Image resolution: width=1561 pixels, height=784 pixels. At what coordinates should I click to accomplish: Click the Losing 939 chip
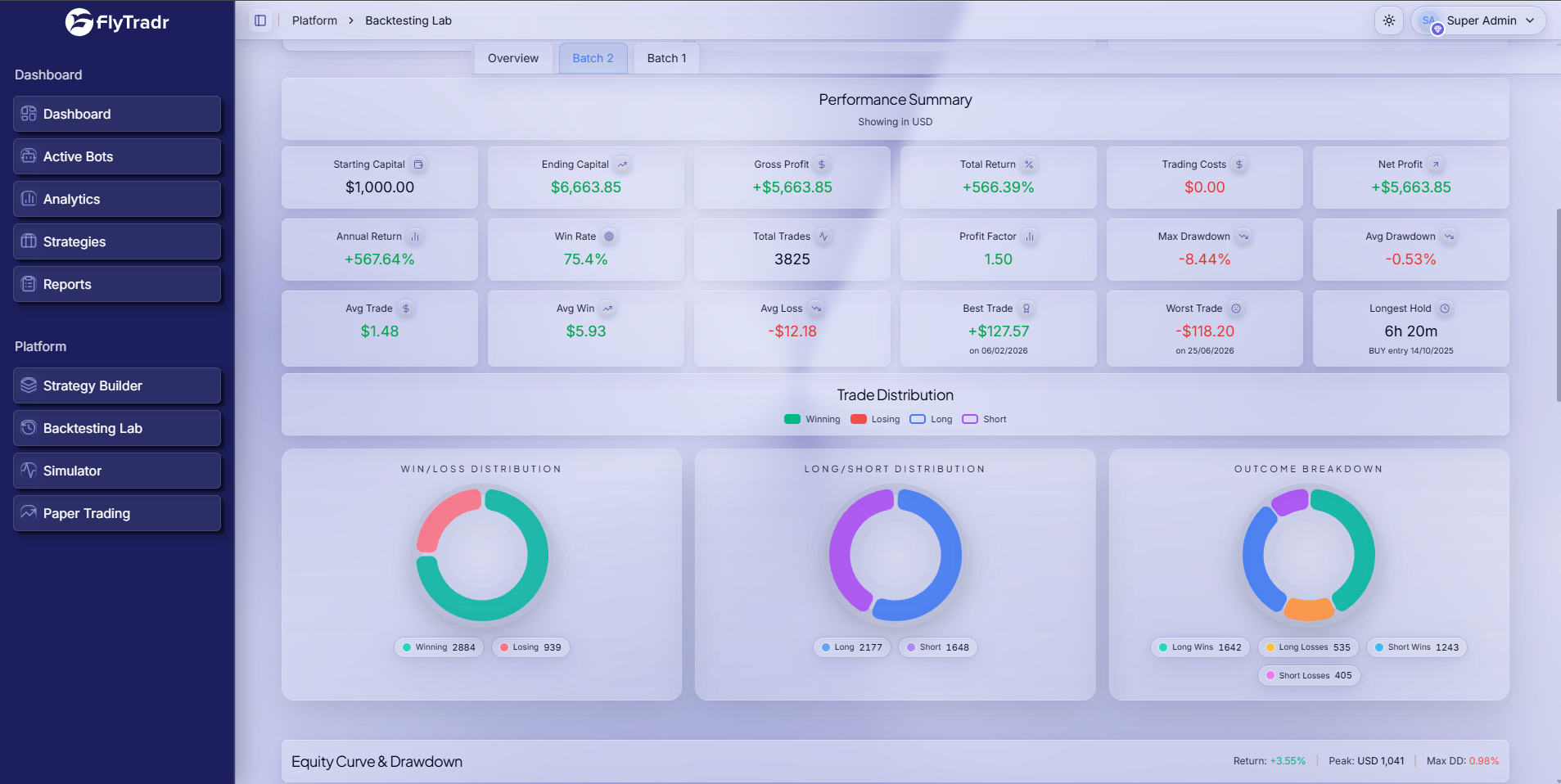point(530,647)
